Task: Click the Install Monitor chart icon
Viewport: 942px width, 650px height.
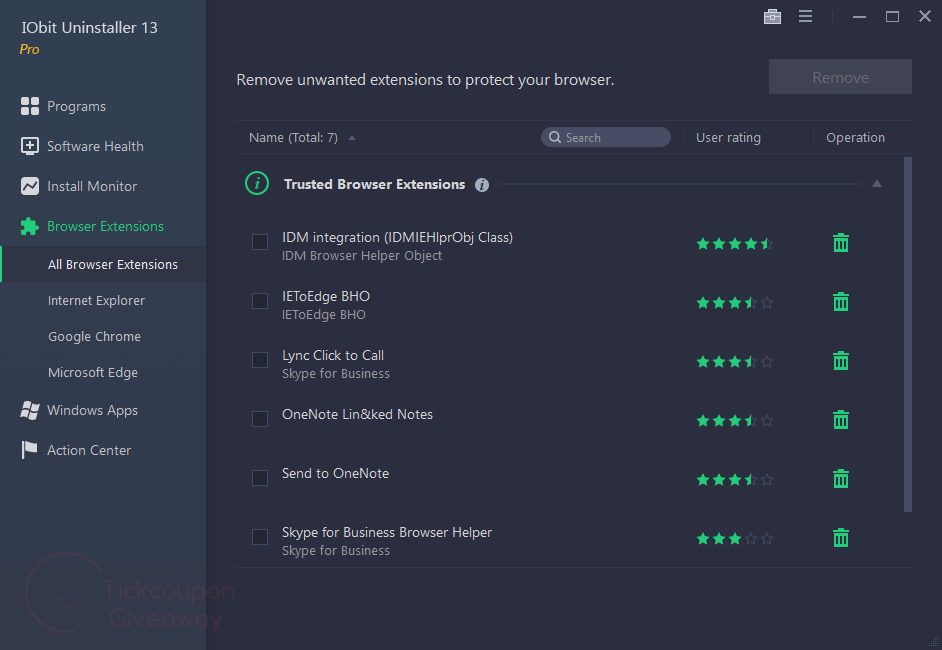Action: click(x=29, y=186)
